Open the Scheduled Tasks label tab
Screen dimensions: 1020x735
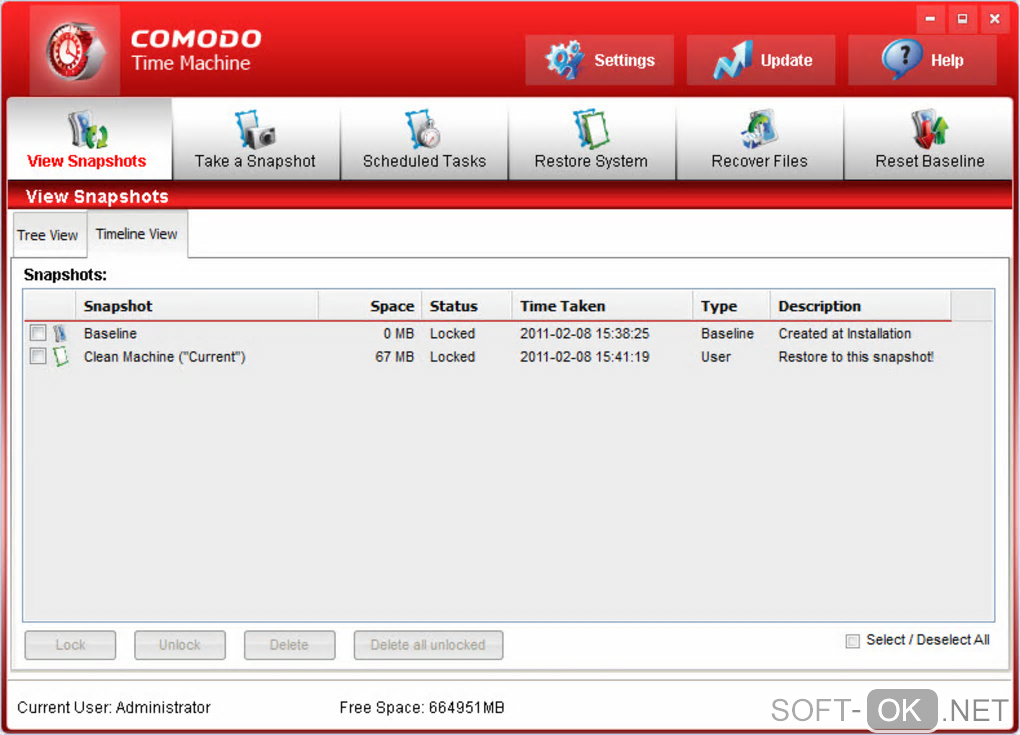coord(424,161)
